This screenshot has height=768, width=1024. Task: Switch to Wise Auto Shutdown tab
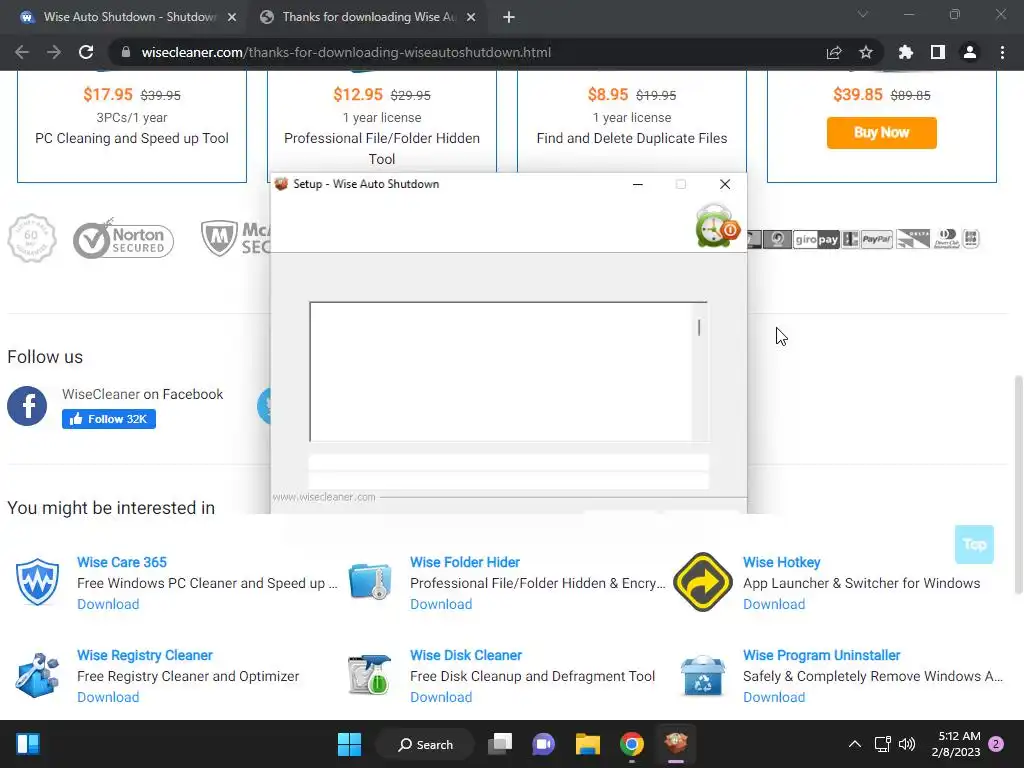click(129, 17)
